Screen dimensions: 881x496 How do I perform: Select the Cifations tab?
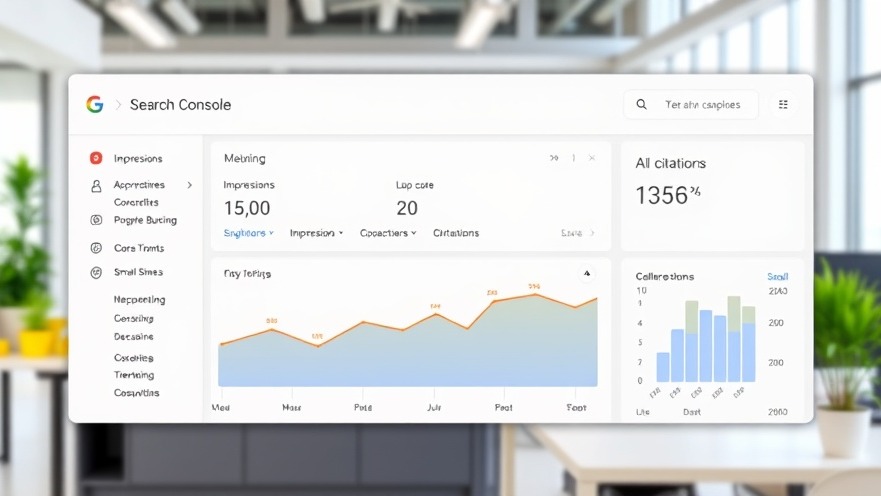[456, 233]
